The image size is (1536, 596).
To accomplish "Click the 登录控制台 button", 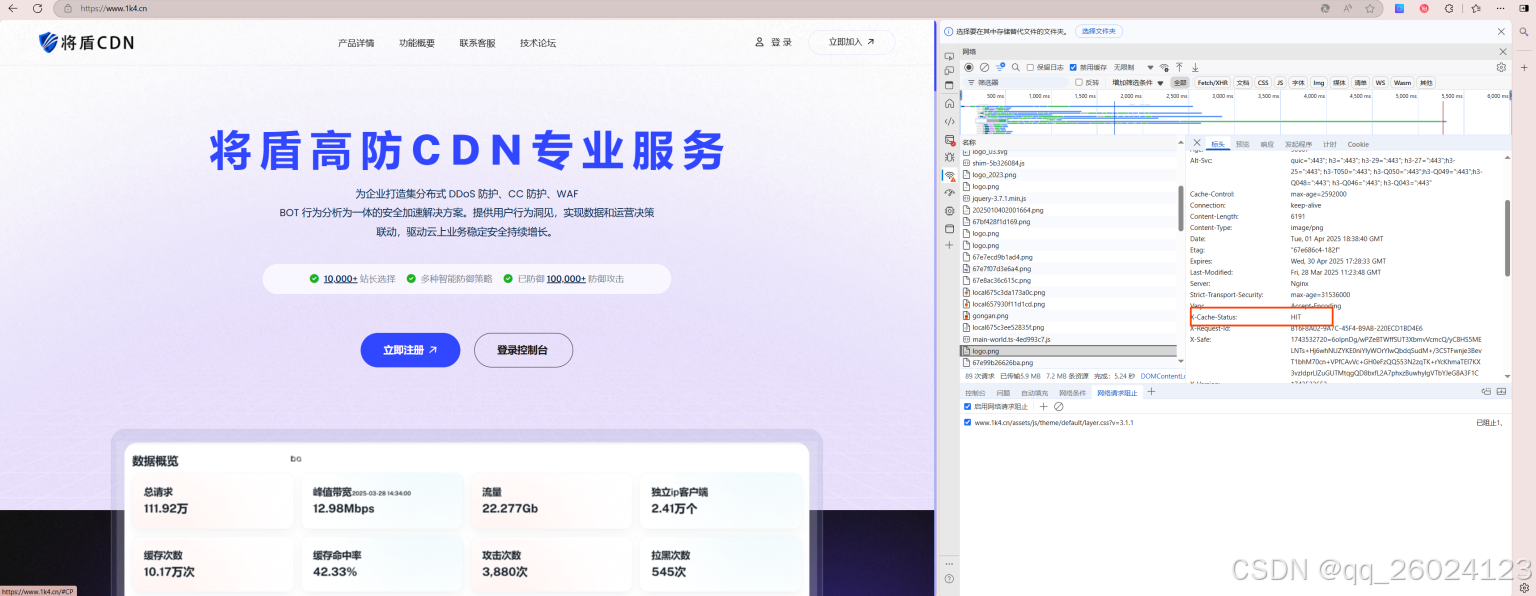I will pos(523,350).
